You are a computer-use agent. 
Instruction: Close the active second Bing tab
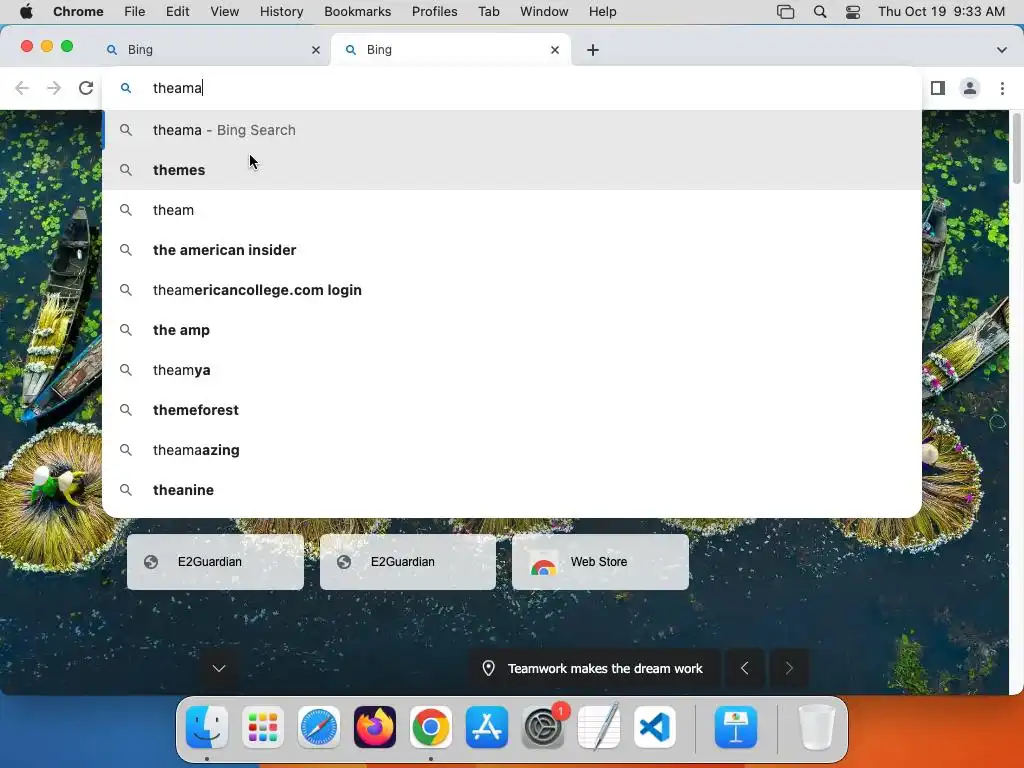[x=555, y=50]
